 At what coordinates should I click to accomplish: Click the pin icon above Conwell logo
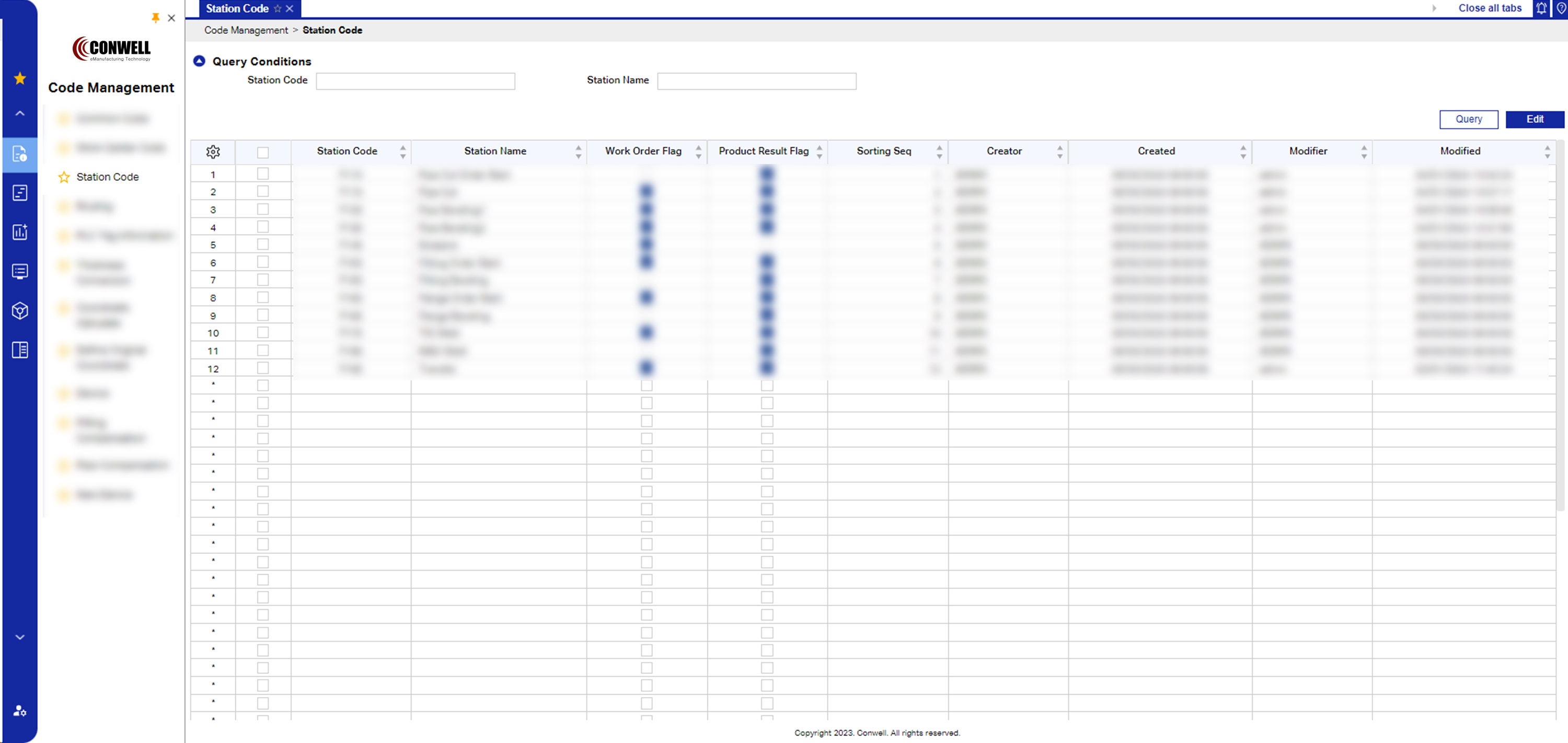(x=155, y=18)
